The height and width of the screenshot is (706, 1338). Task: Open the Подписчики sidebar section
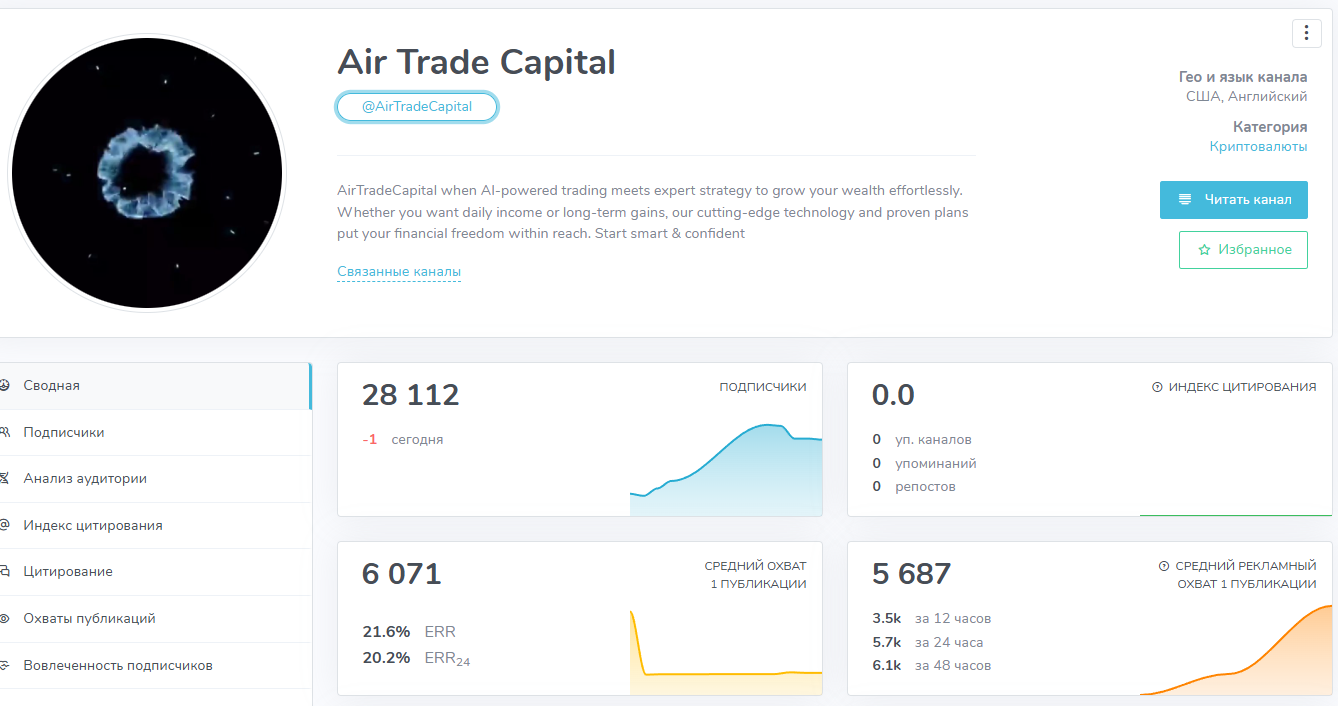coord(64,432)
